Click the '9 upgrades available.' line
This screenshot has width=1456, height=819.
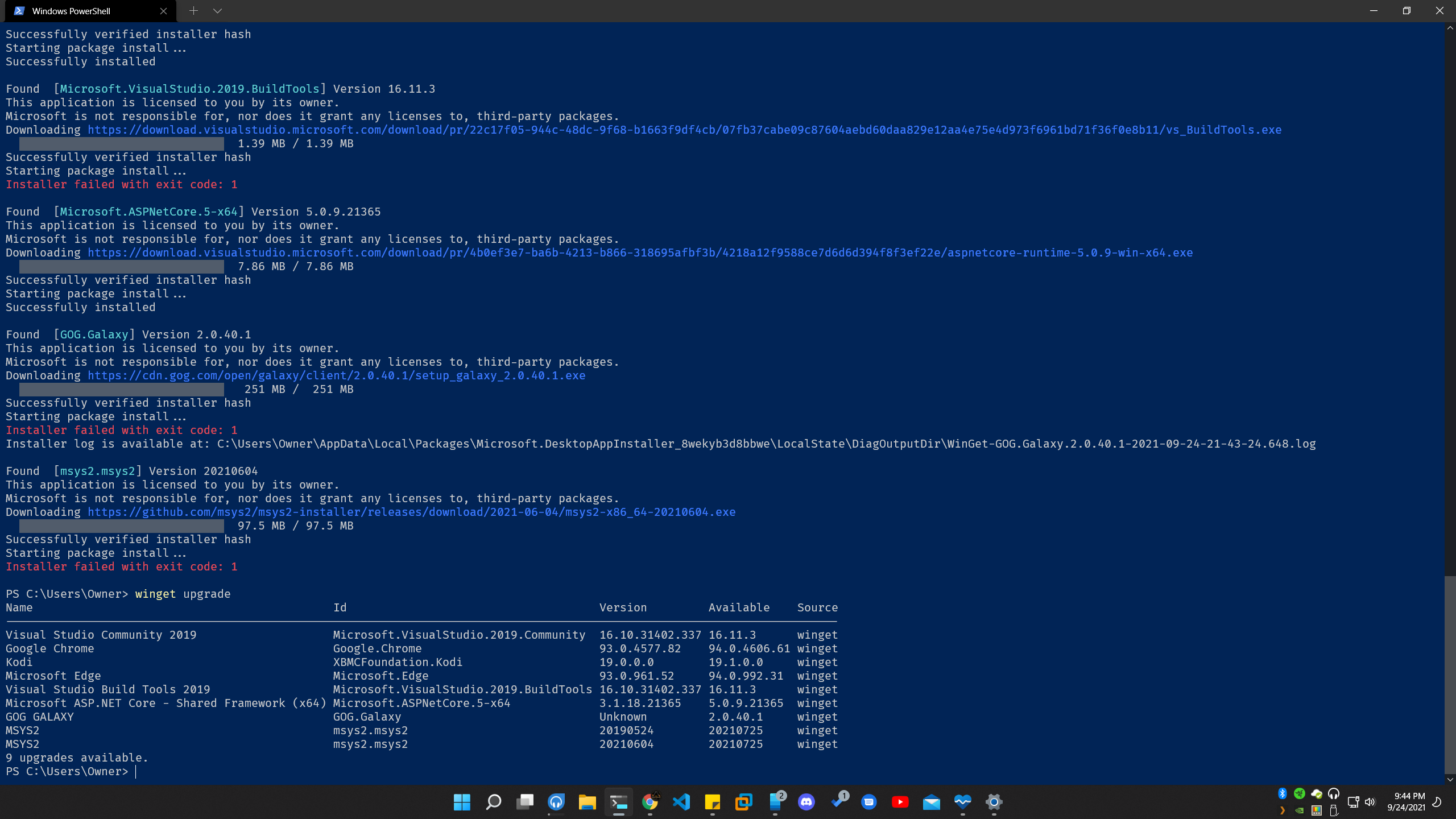tap(77, 758)
